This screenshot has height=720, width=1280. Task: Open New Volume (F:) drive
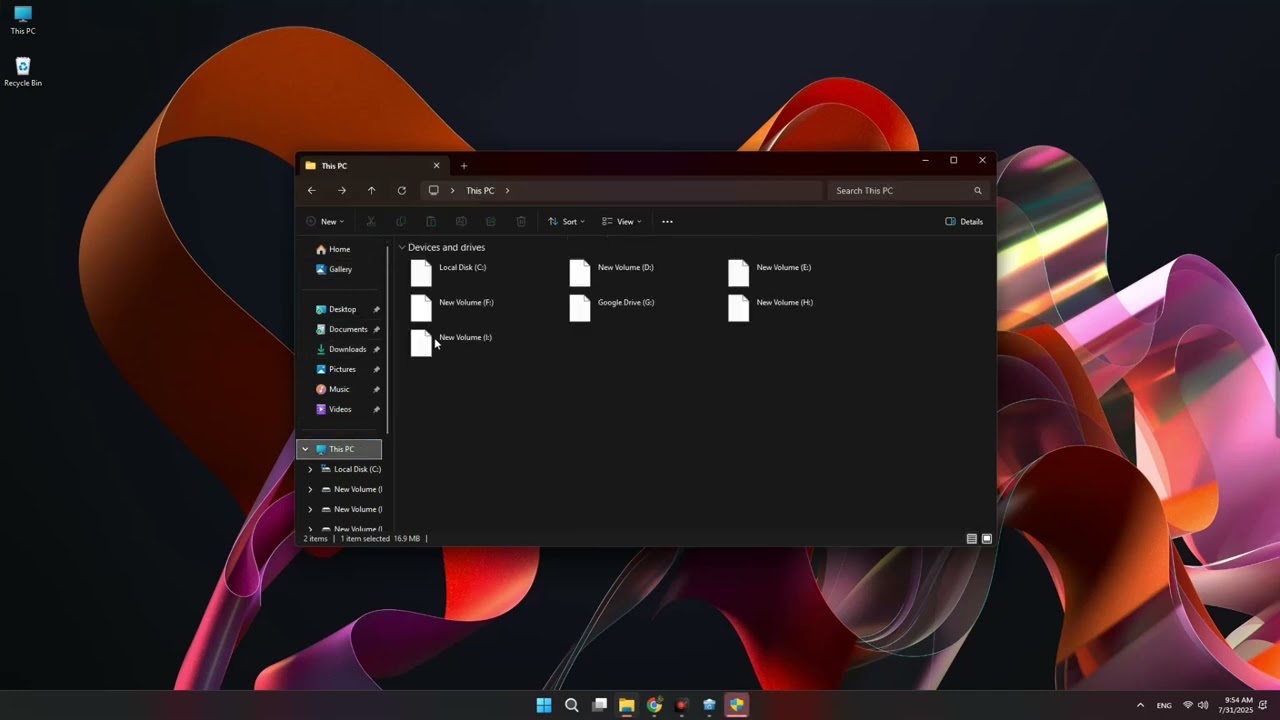[x=452, y=307]
